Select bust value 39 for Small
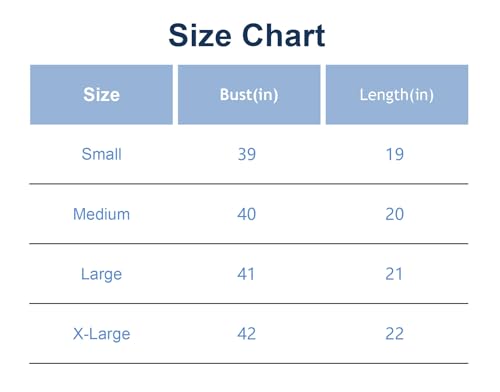 [247, 154]
